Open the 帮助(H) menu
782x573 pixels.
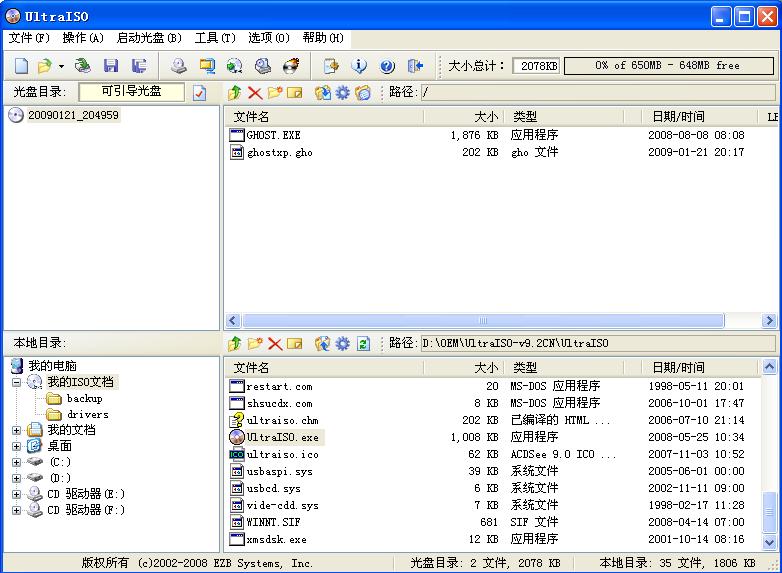click(x=323, y=38)
